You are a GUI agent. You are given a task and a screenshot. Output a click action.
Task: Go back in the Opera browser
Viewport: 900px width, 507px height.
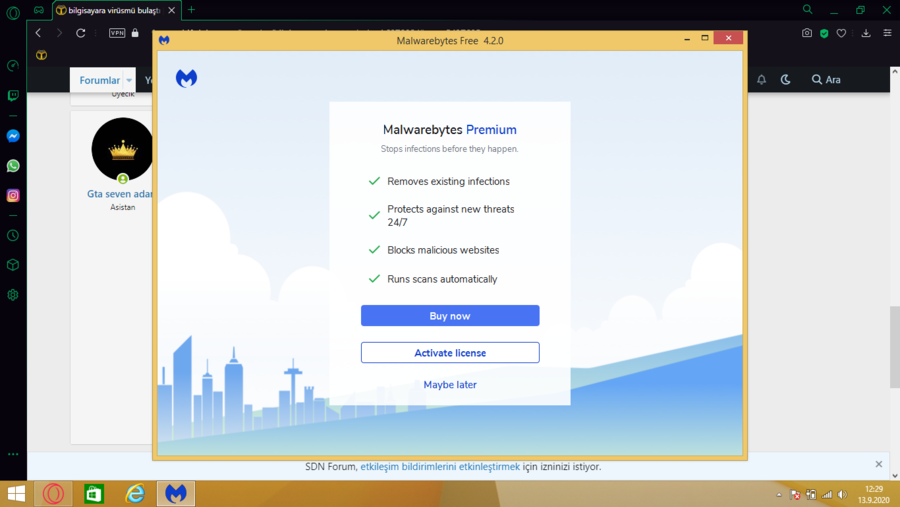38,33
